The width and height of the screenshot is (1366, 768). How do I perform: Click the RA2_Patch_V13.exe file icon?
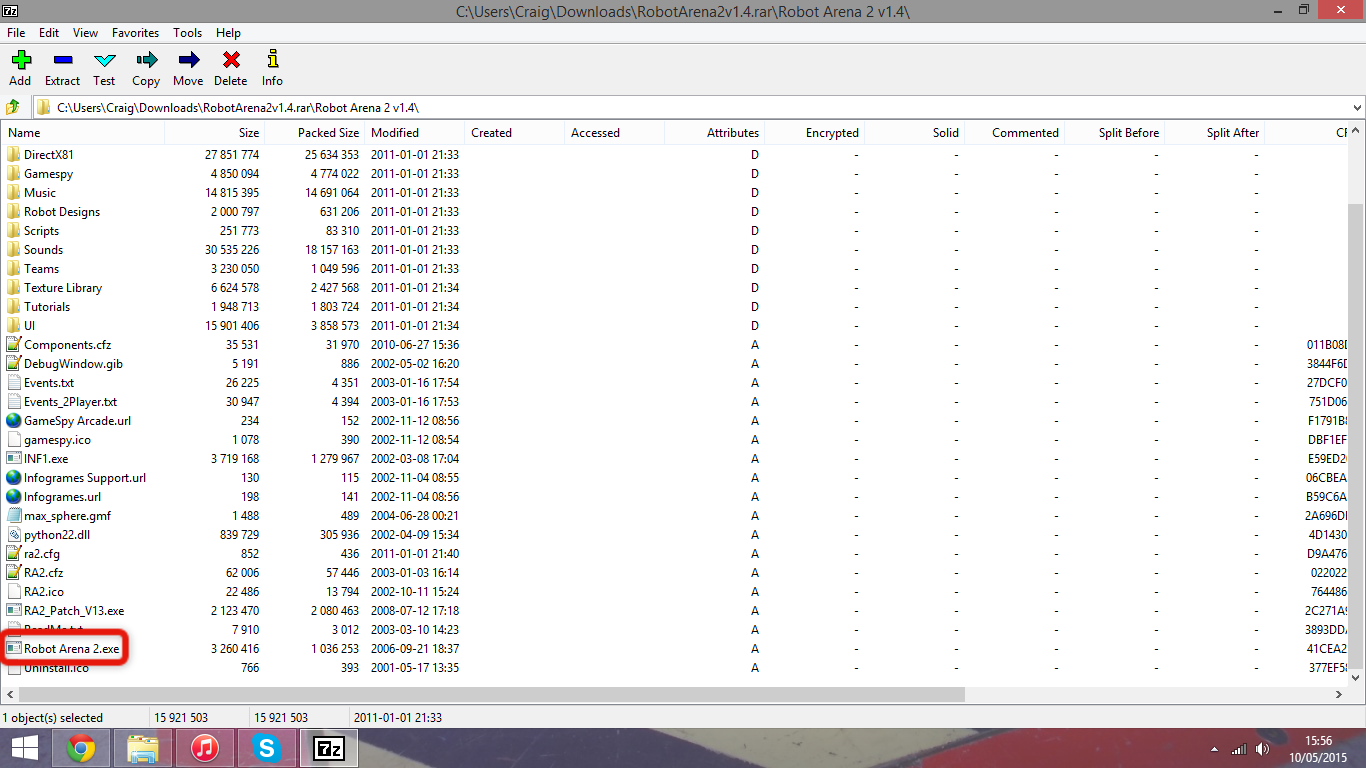[x=13, y=611]
